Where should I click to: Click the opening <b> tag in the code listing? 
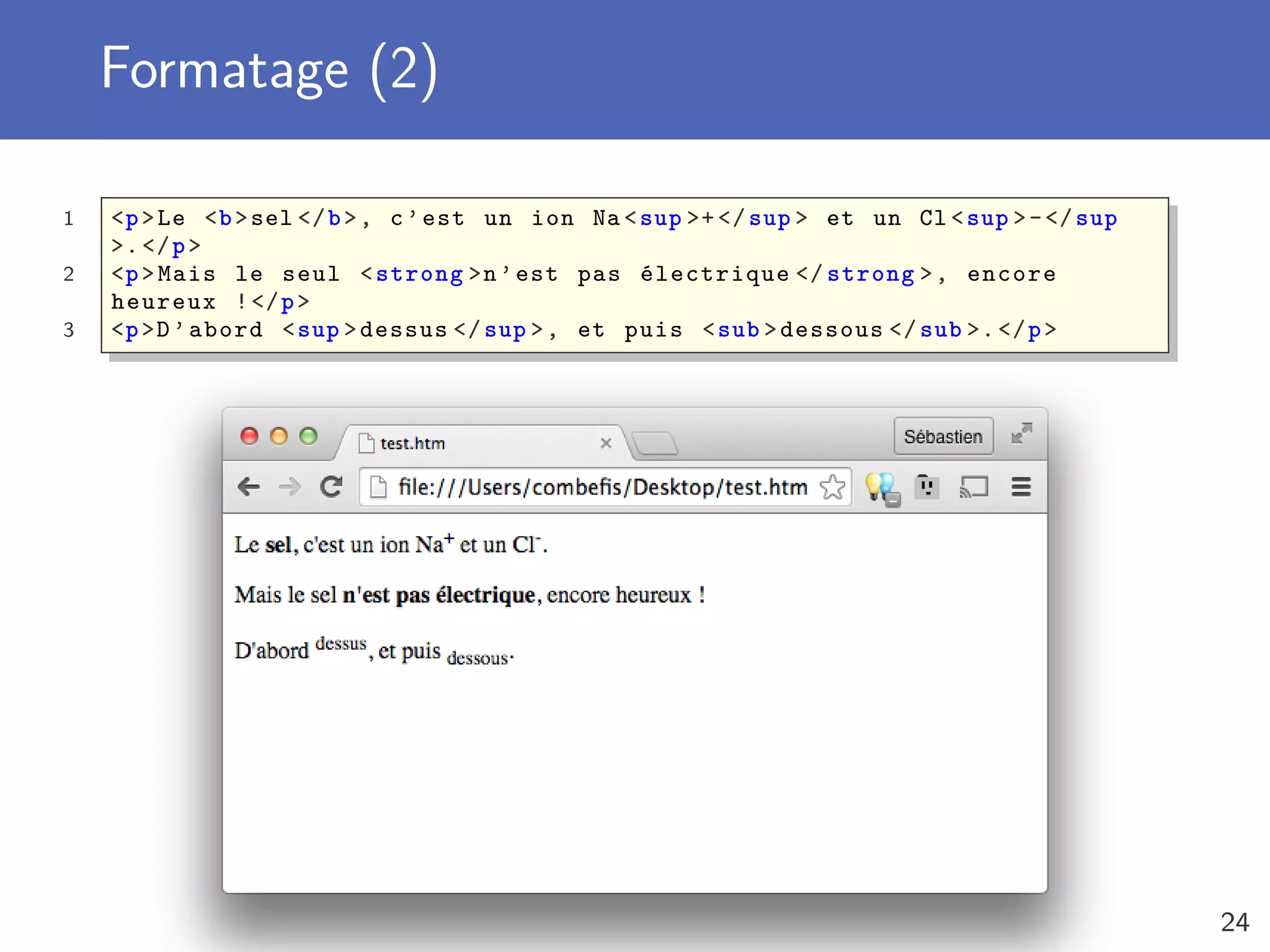click(x=226, y=218)
